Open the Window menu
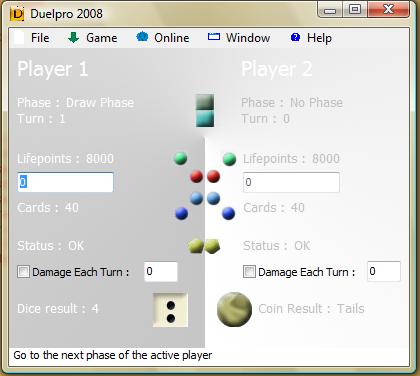Image resolution: width=420 pixels, height=376 pixels. coord(239,38)
